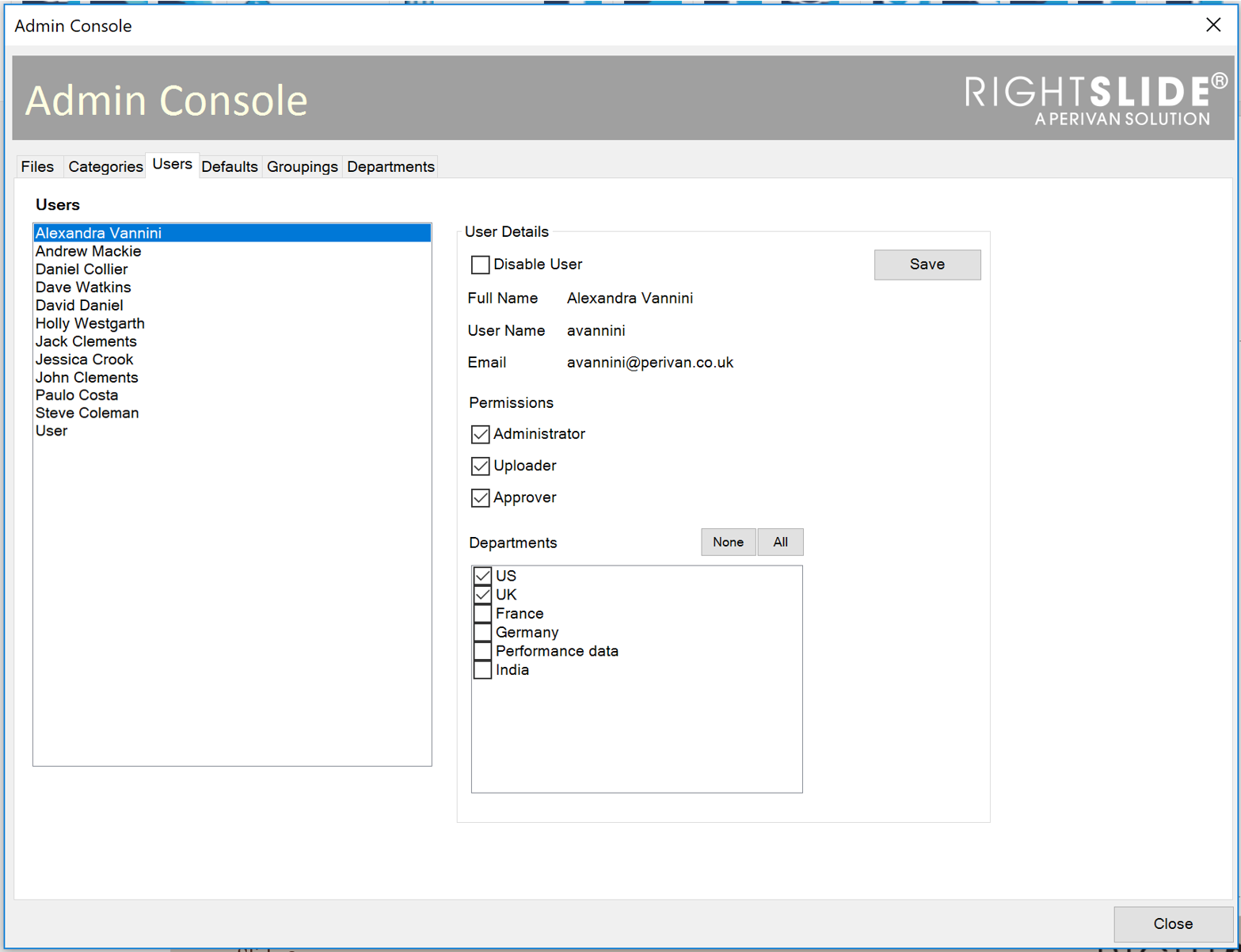Save the user details
The width and height of the screenshot is (1241, 952).
coord(927,265)
